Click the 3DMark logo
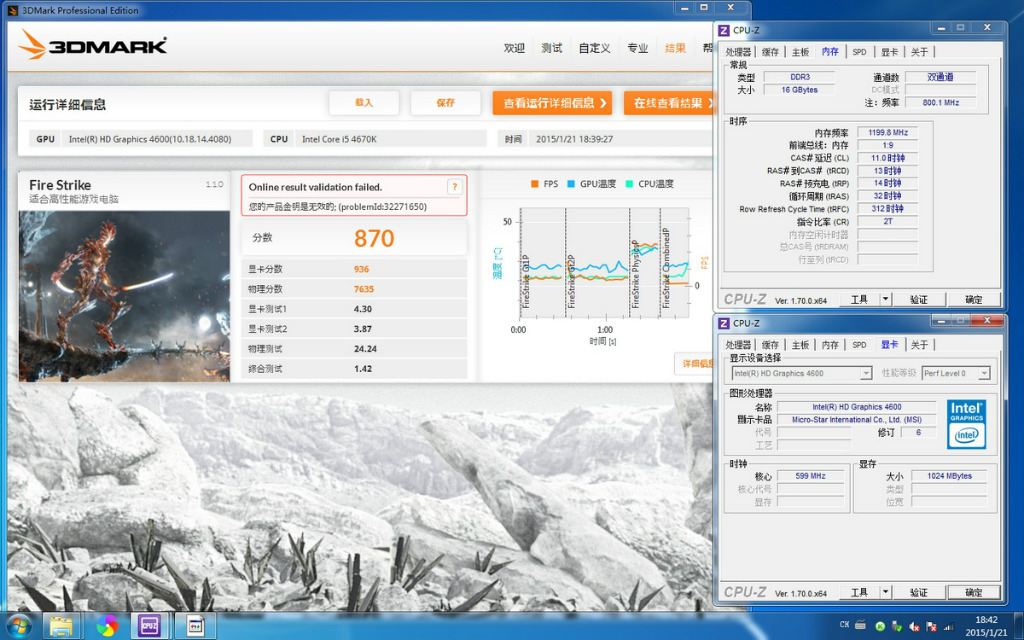Viewport: 1024px width, 640px height. point(93,45)
